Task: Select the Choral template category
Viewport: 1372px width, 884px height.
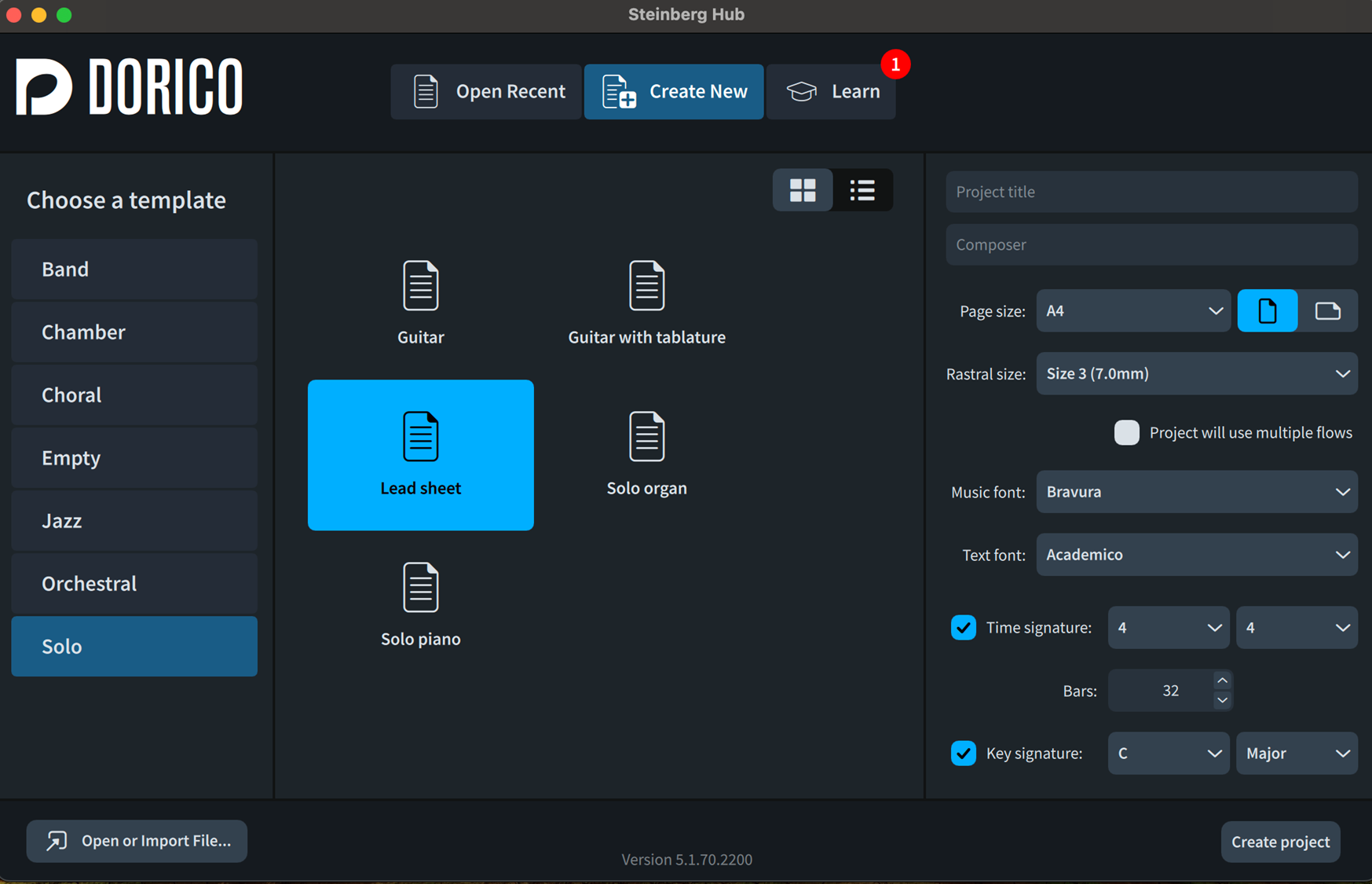Action: [134, 395]
